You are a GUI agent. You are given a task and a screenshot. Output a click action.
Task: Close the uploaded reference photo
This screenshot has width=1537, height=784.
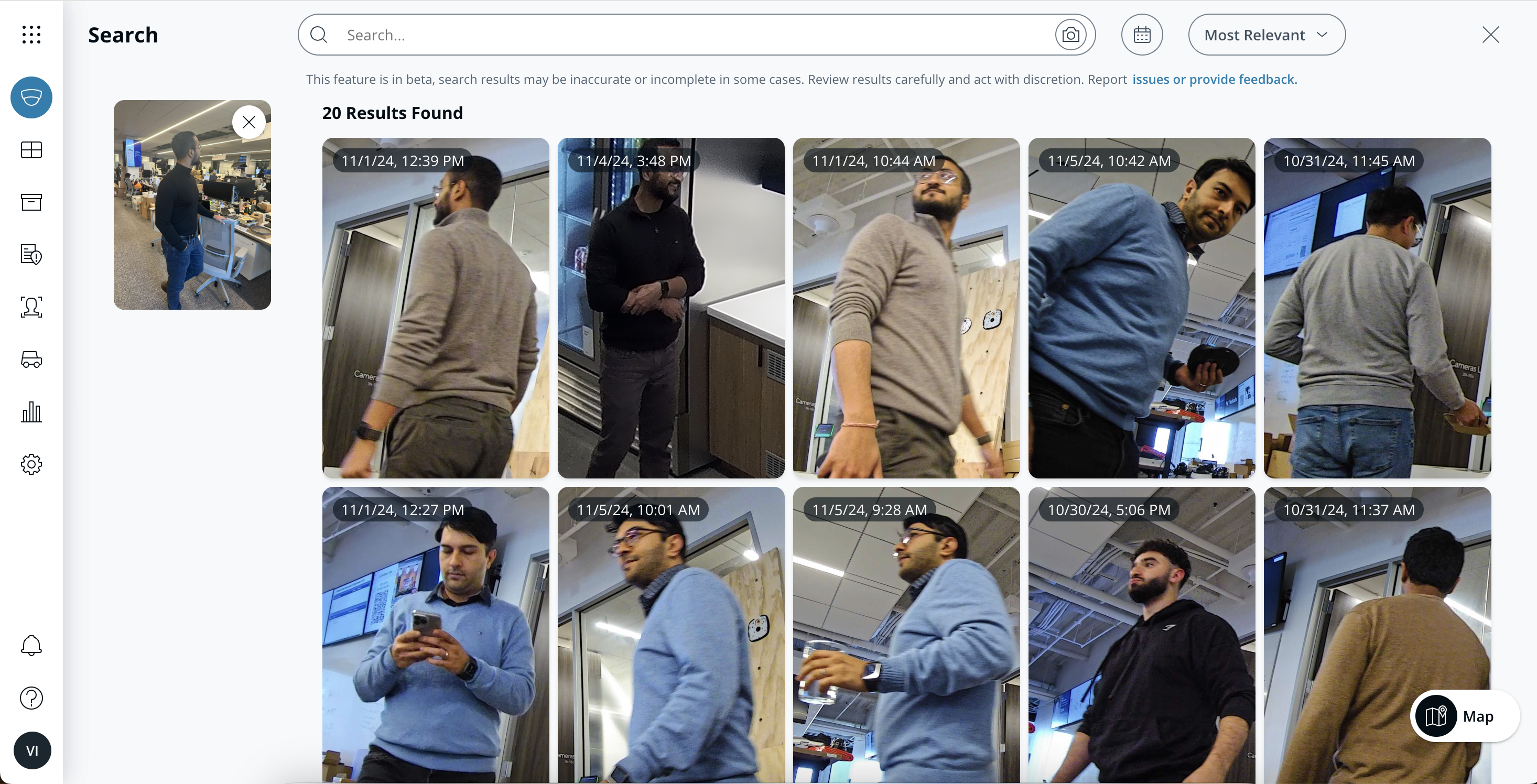[250, 122]
